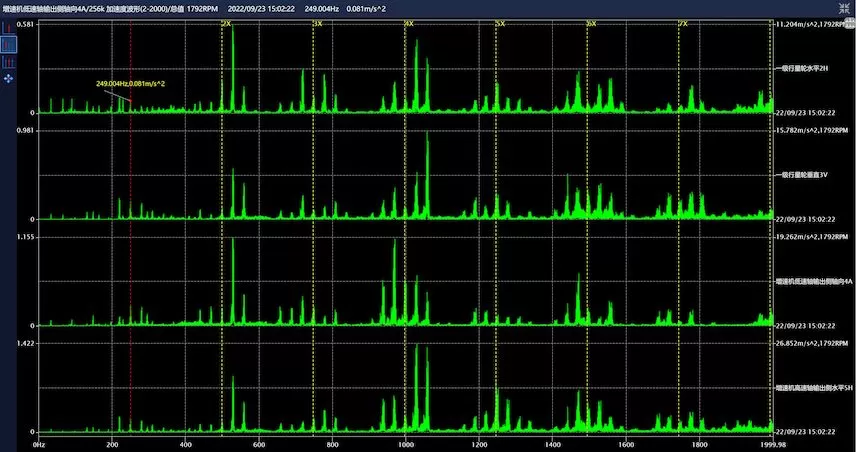Click the 2X harmonic marker label

[x=226, y=22]
